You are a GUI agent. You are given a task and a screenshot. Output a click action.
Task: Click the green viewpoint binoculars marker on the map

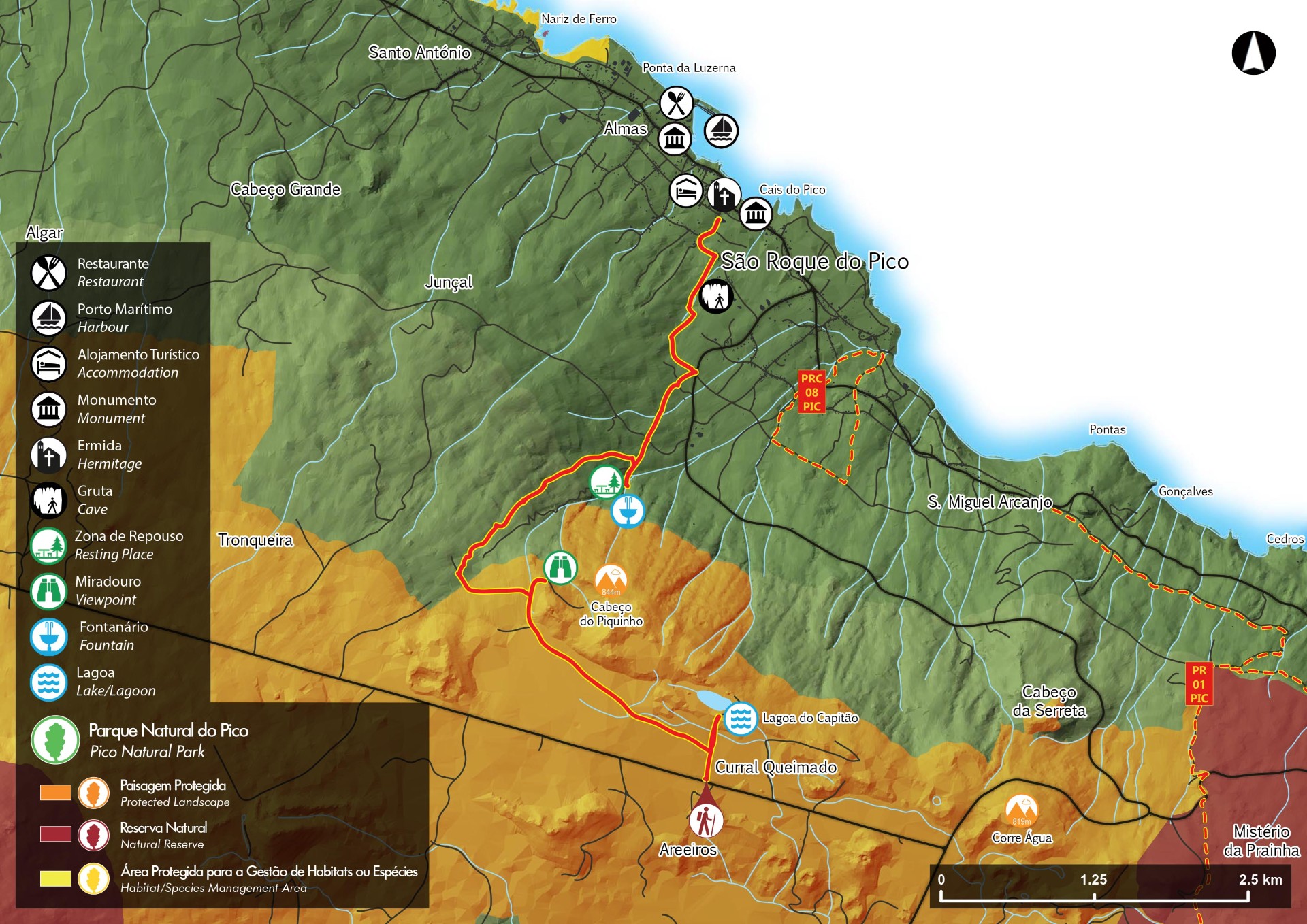point(560,567)
